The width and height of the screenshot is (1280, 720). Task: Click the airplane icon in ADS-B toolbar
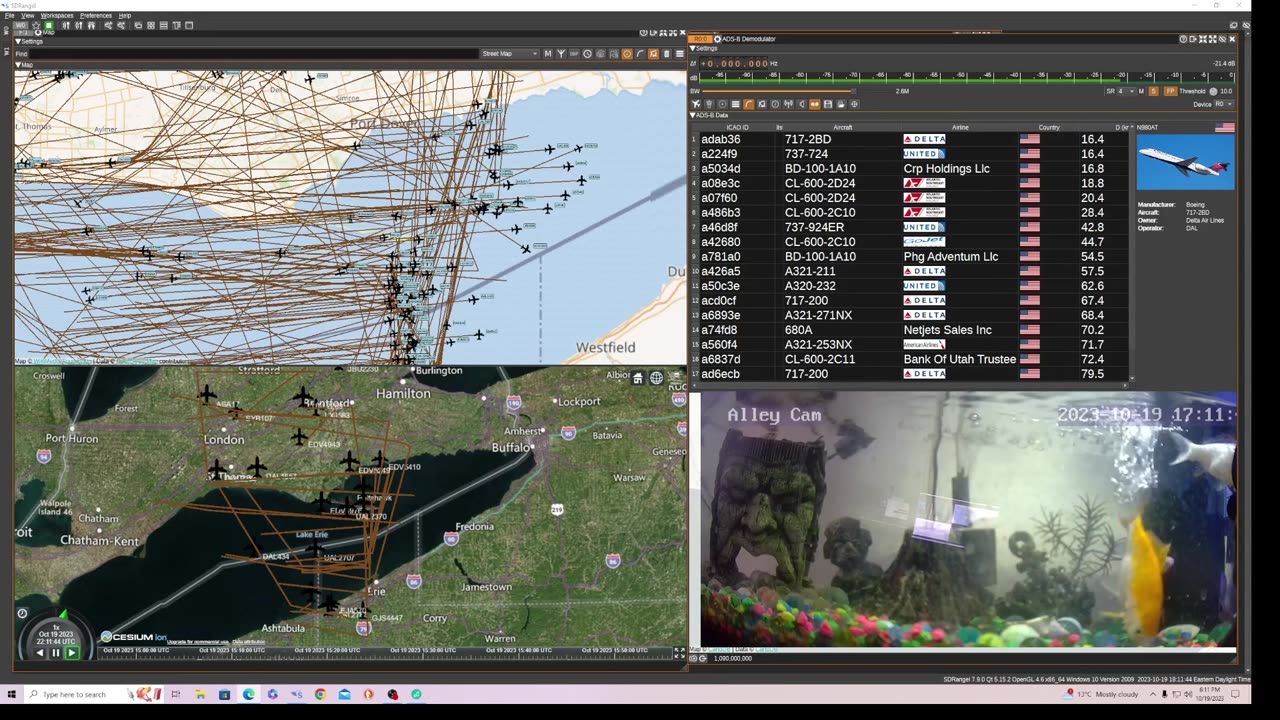click(696, 104)
